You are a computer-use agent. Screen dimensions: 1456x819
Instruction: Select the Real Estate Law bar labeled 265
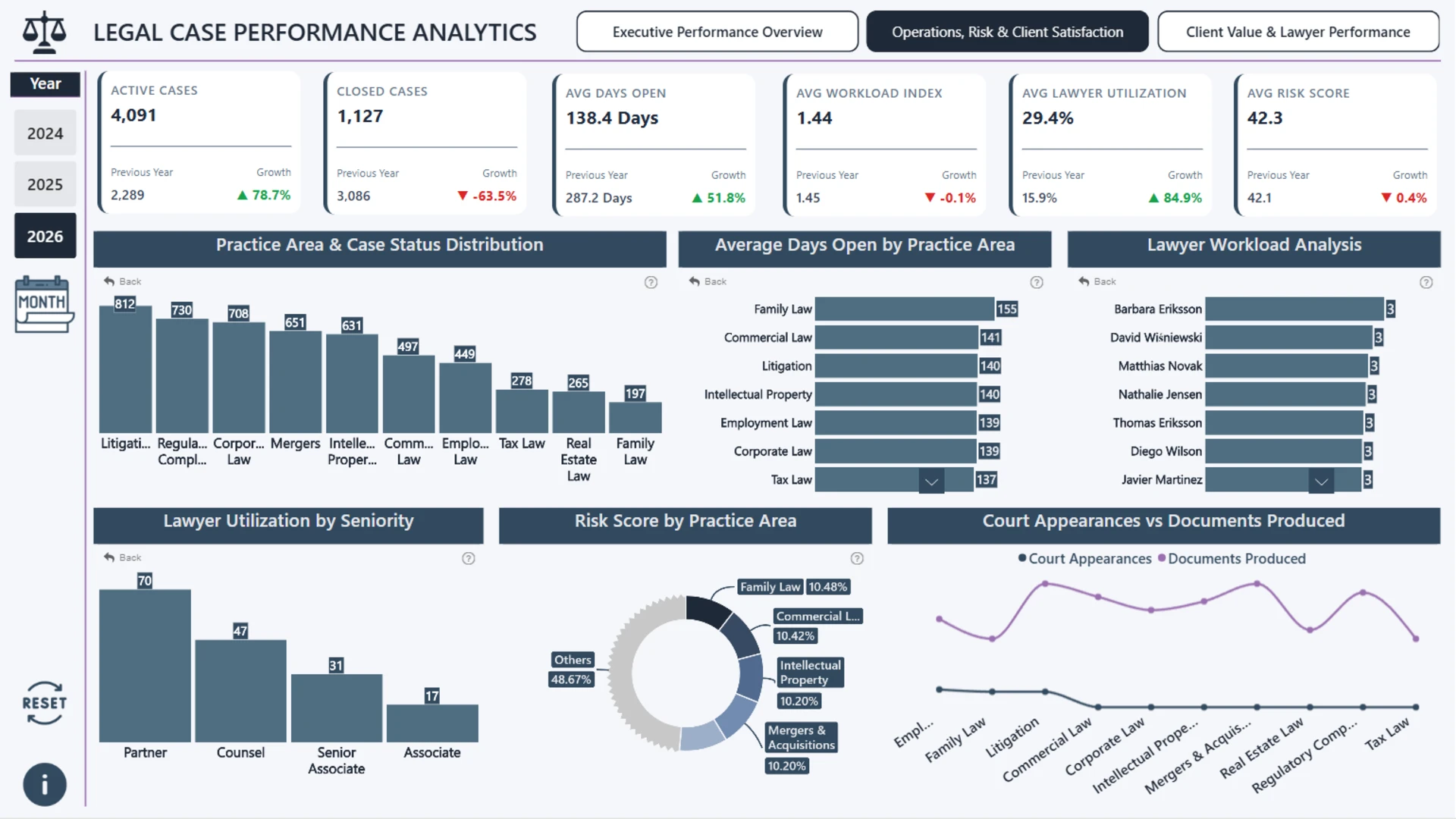pos(579,413)
